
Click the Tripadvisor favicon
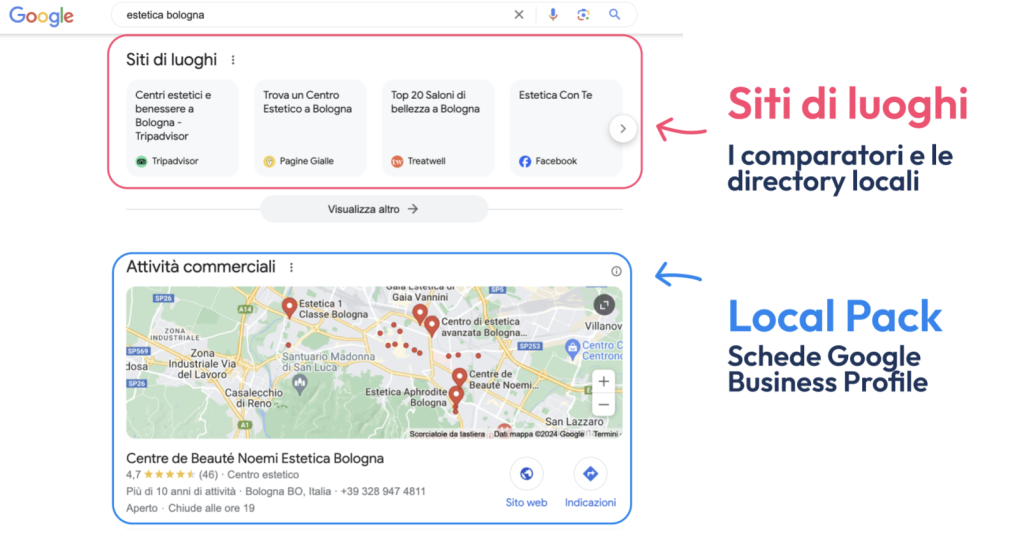click(x=141, y=161)
